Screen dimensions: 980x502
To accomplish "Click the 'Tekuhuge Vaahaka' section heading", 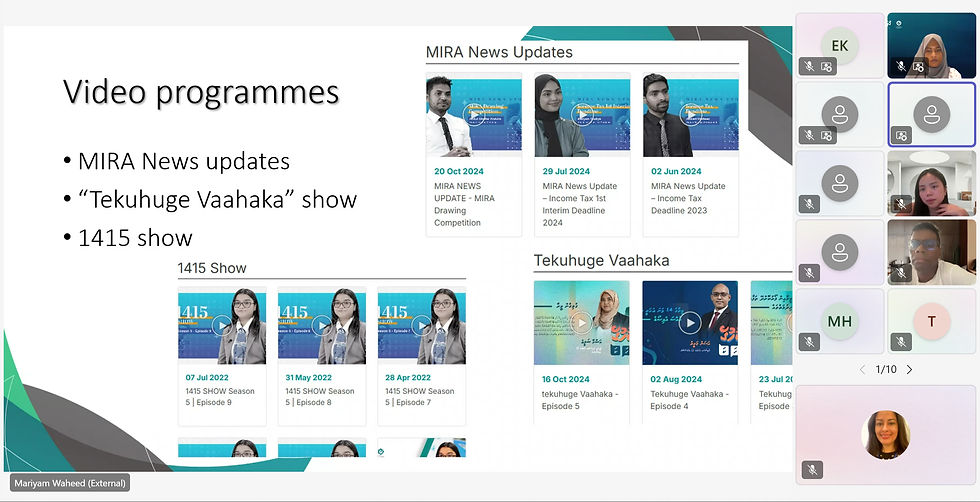I will click(601, 260).
